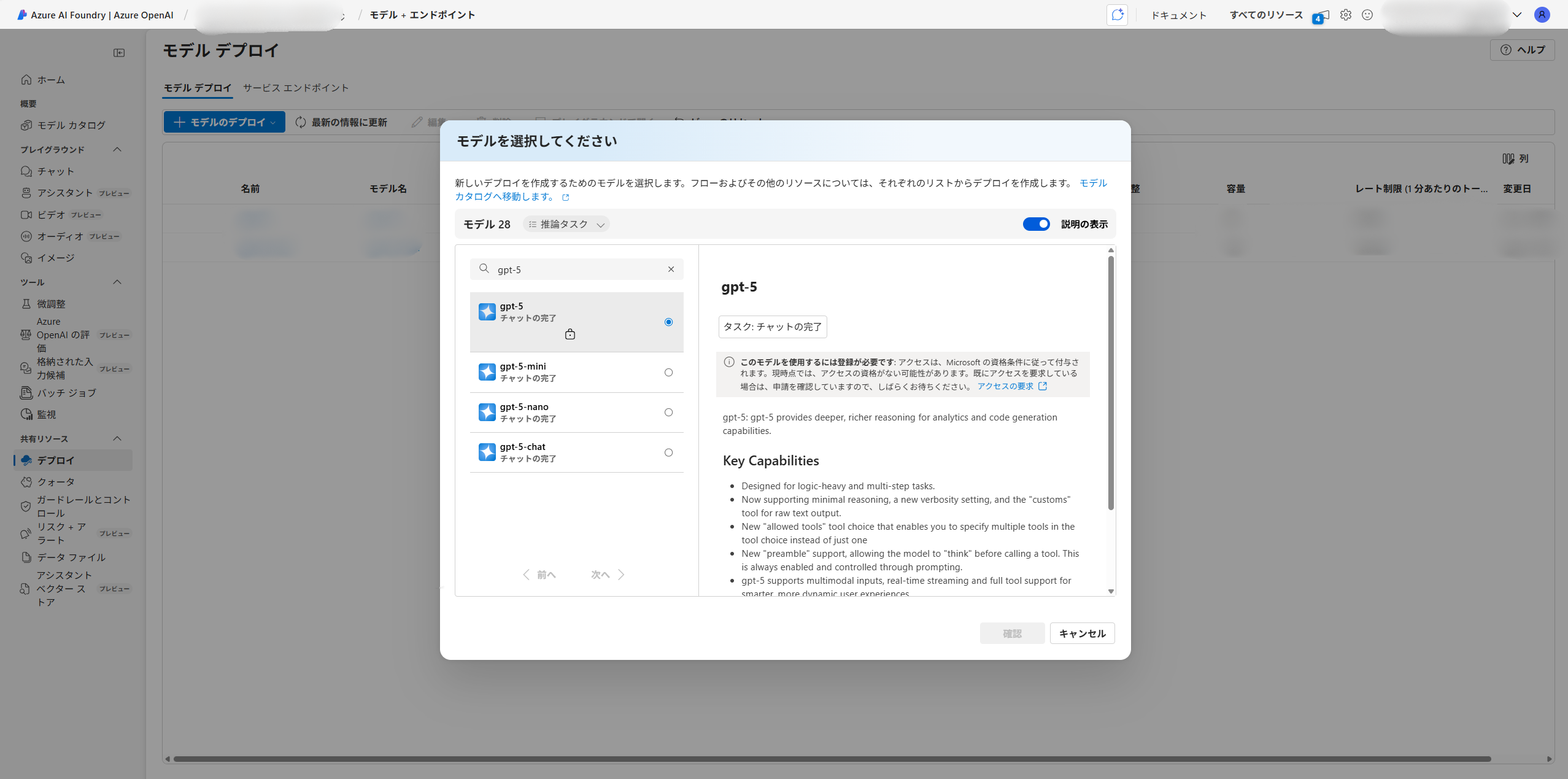Open settings gear icon in header
1568x779 pixels.
tap(1345, 15)
